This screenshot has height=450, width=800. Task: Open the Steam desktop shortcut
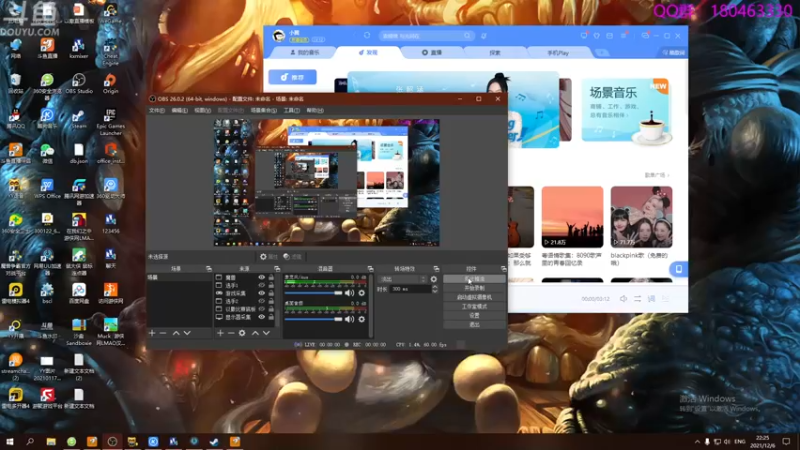[79, 119]
